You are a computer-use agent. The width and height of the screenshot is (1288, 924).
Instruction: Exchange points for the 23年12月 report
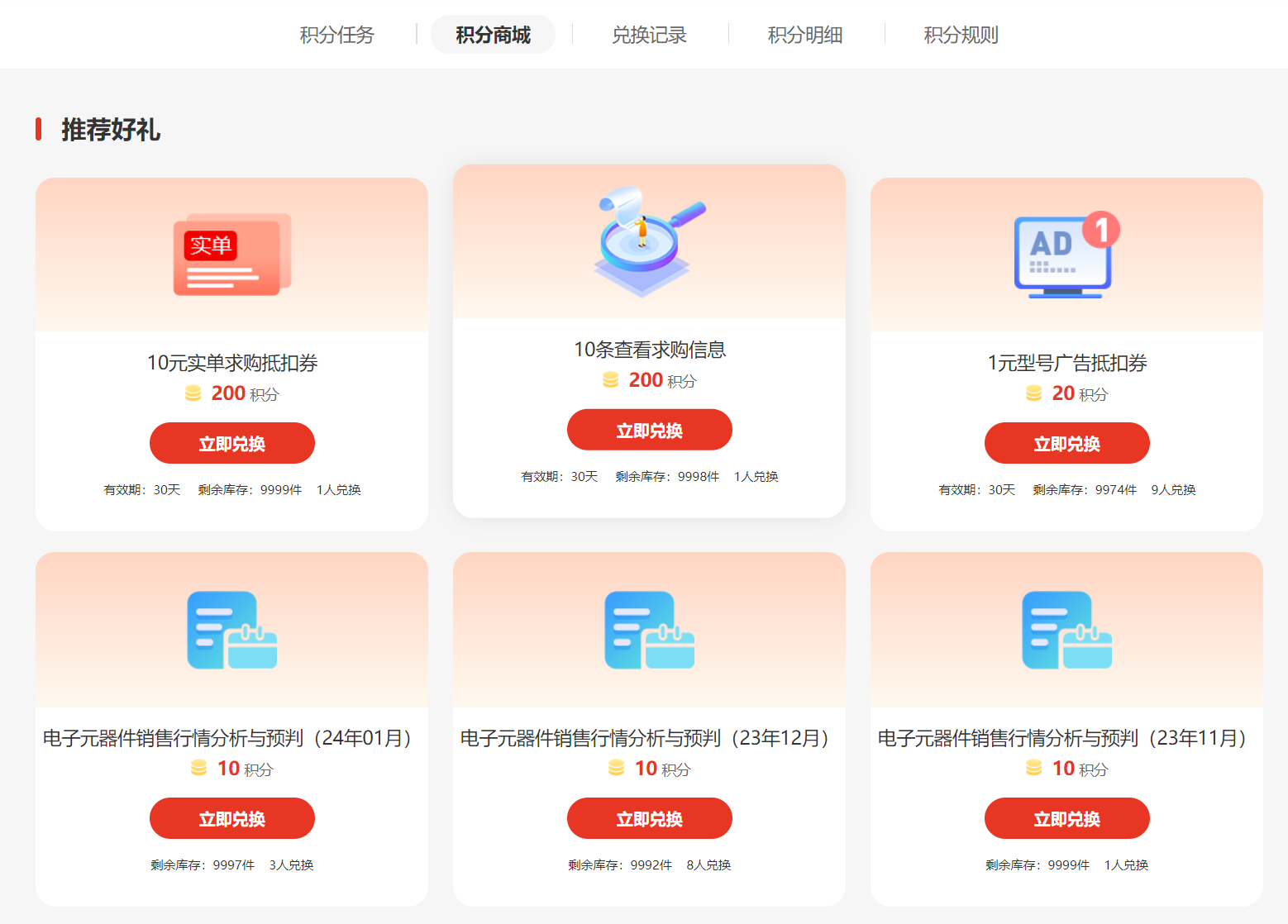649,819
